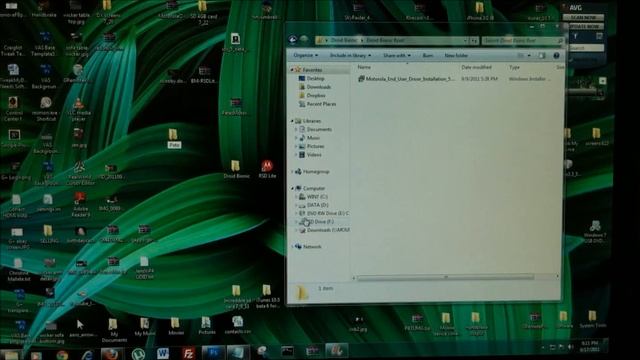Click the Burn toolbar button
Image resolution: width=640 pixels, height=360 pixels.
[x=428, y=55]
